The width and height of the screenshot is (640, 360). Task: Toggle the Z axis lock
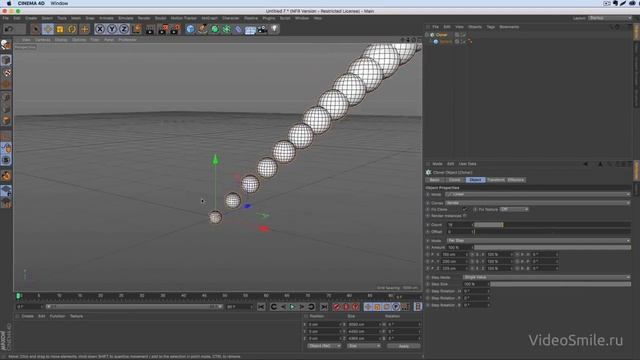[x=124, y=29]
